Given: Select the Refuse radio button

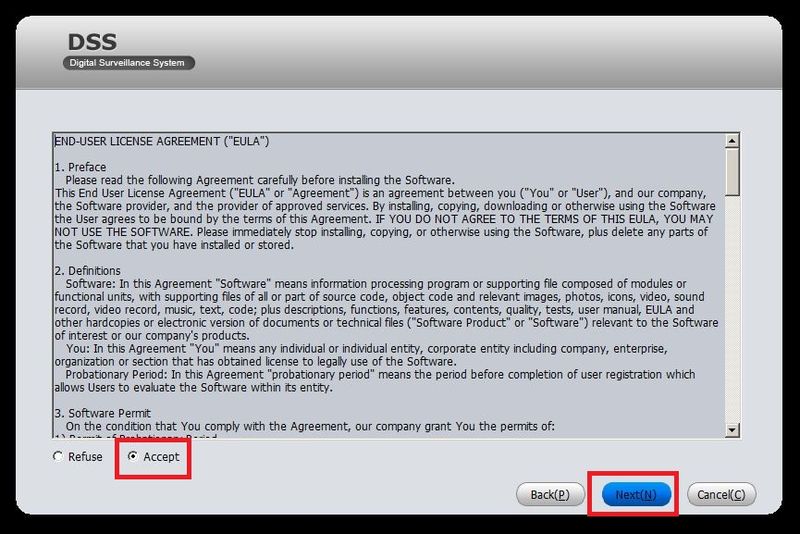Looking at the screenshot, I should pyautogui.click(x=58, y=456).
